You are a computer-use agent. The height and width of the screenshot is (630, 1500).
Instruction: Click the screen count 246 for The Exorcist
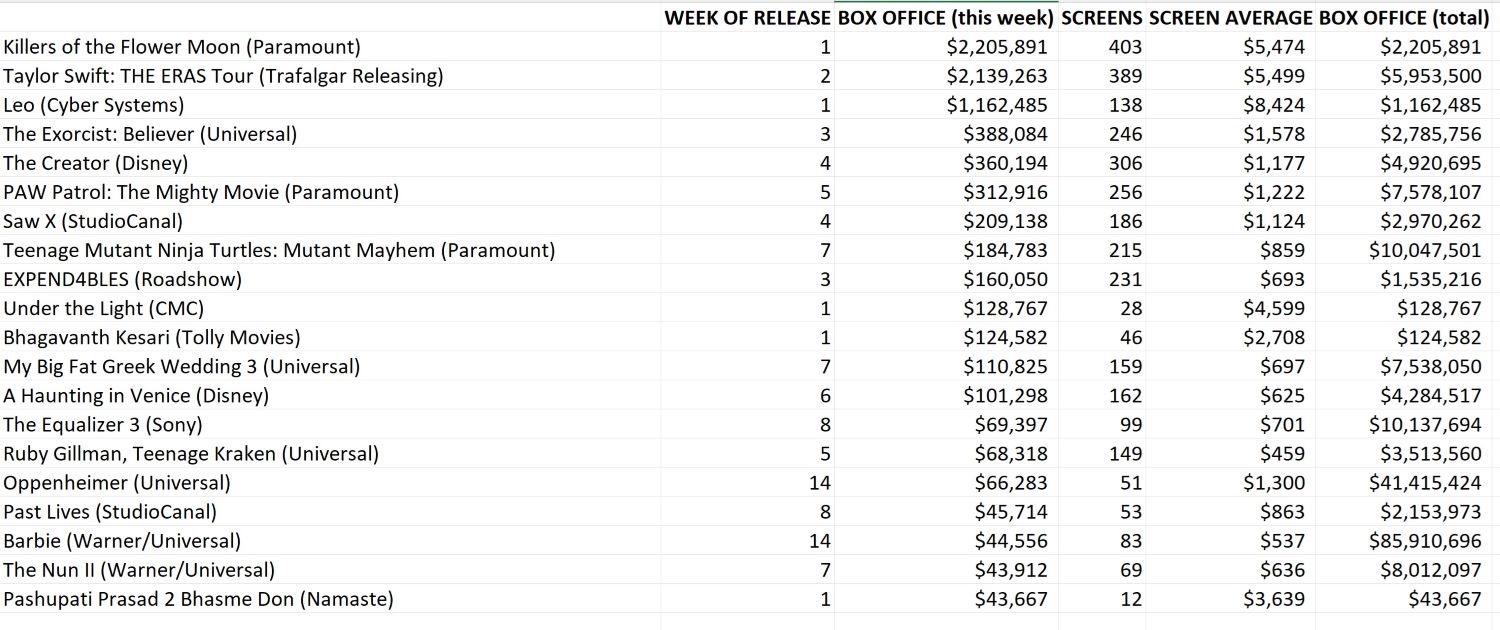[x=1125, y=134]
